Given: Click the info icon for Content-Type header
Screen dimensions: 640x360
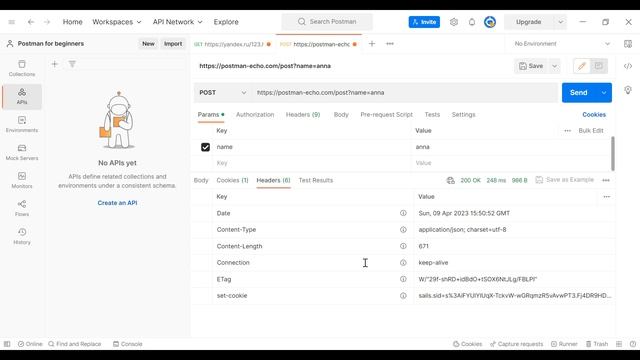Looking at the screenshot, I should click(403, 230).
